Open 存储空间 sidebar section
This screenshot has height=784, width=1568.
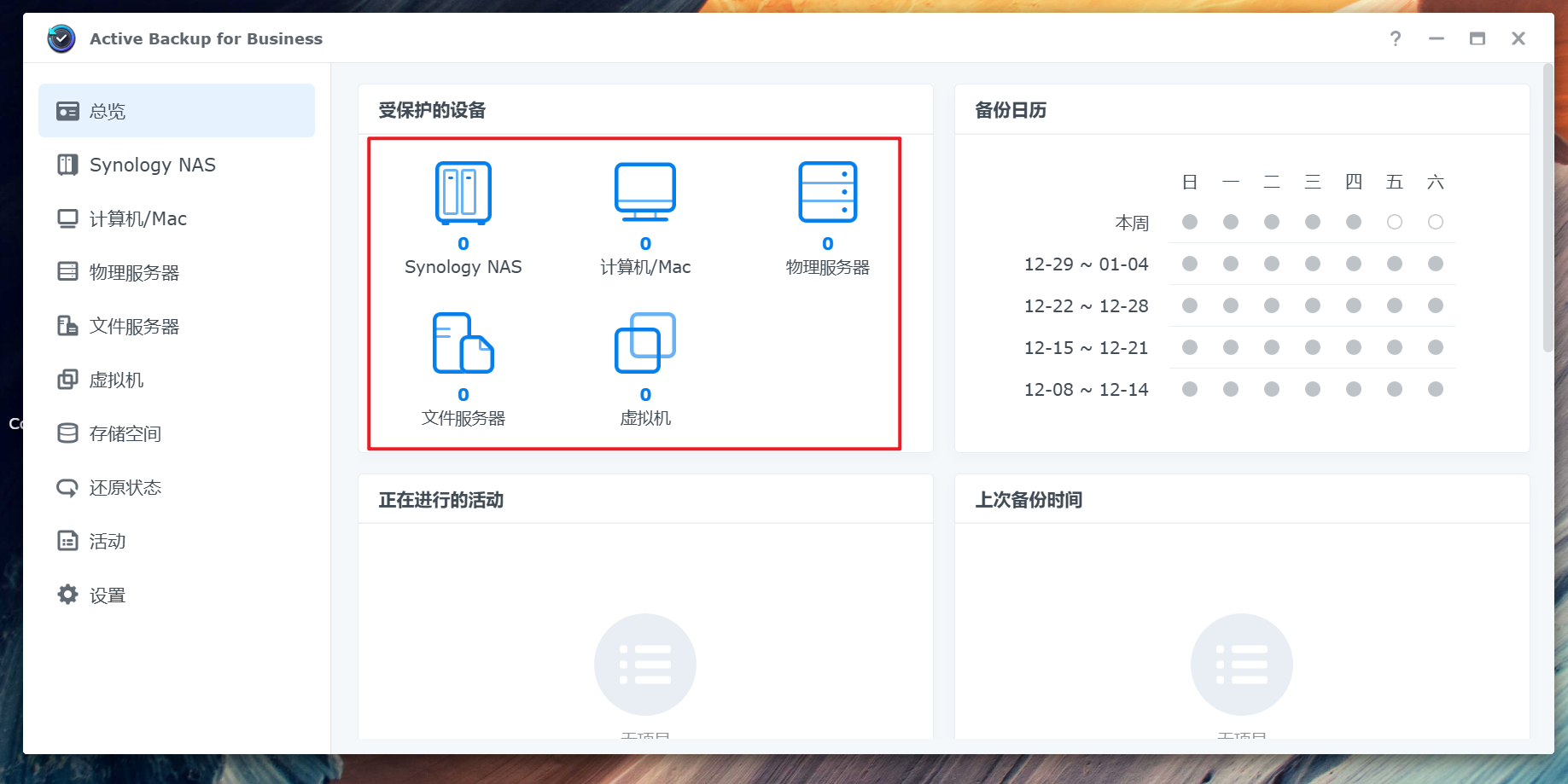pyautogui.click(x=177, y=433)
